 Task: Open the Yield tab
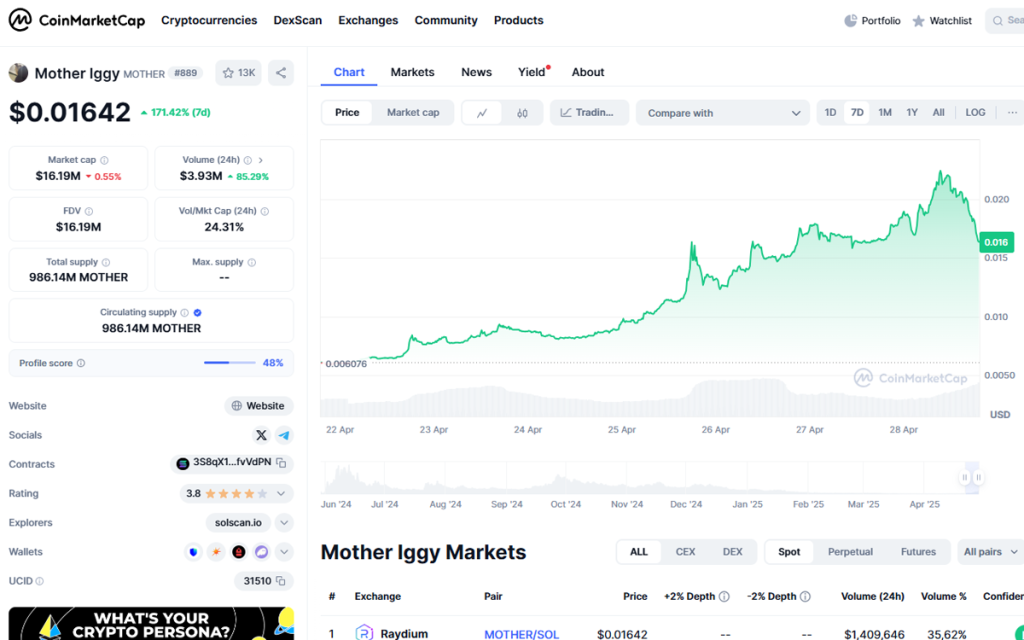coord(532,72)
